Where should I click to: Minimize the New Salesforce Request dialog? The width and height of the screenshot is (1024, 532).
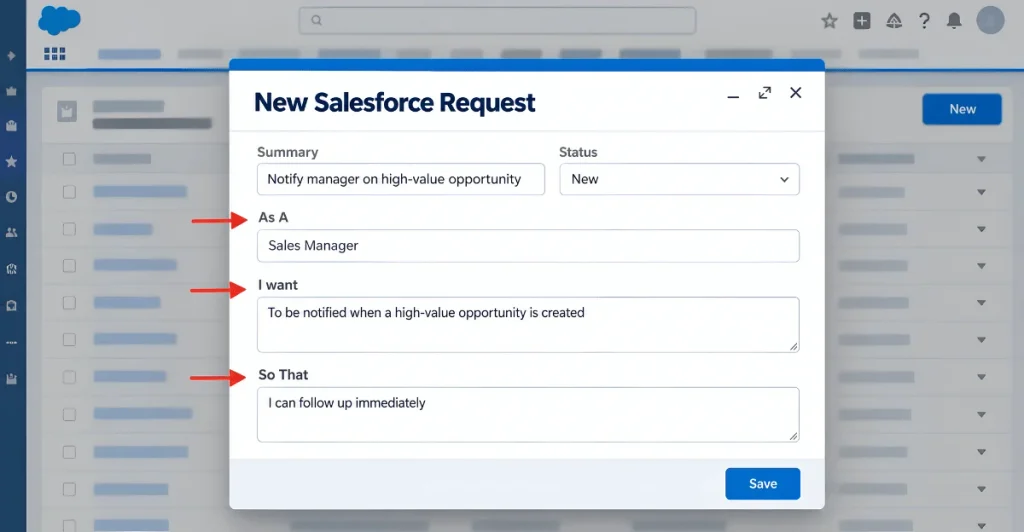733,97
